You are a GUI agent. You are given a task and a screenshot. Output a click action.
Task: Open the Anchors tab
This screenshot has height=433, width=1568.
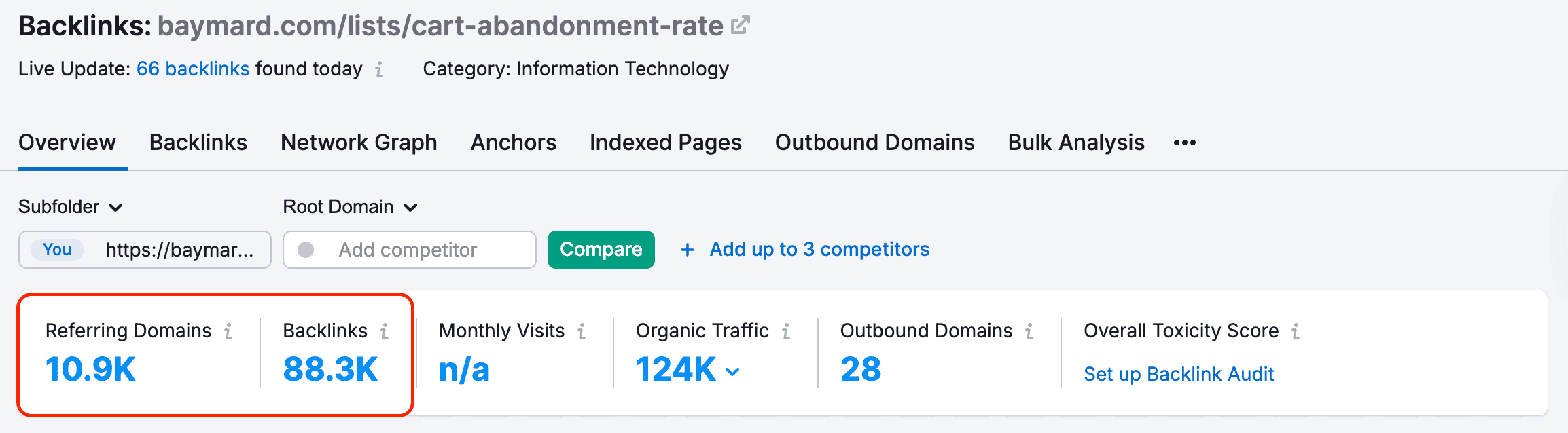click(514, 143)
